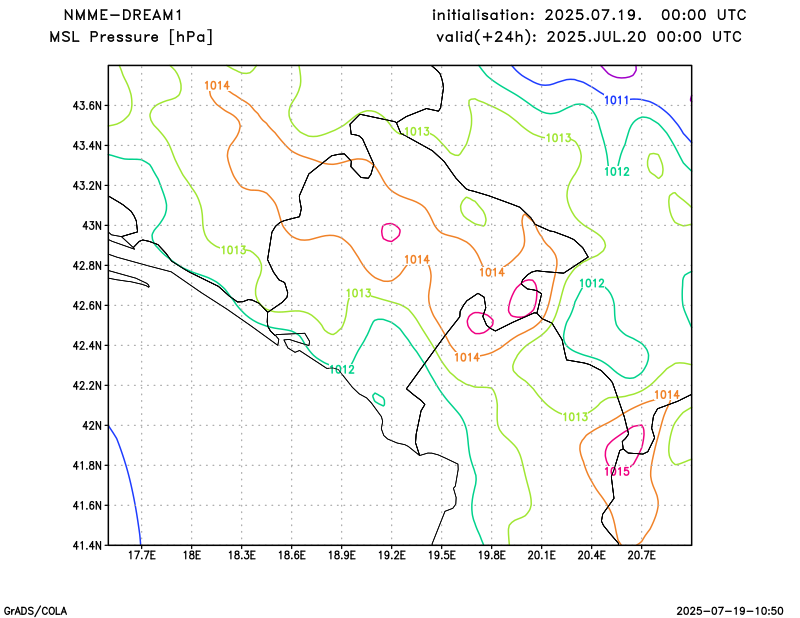Click the valid(+24h) 2025.JUL.20 line
This screenshot has width=800, height=618.
(x=589, y=37)
